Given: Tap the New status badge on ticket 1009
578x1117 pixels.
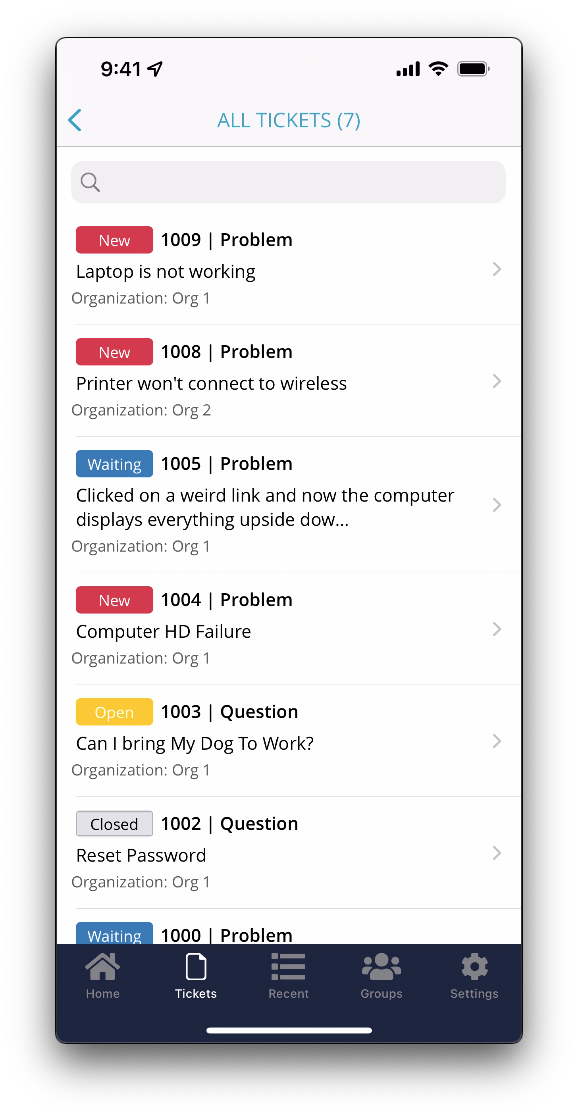Looking at the screenshot, I should [x=114, y=240].
